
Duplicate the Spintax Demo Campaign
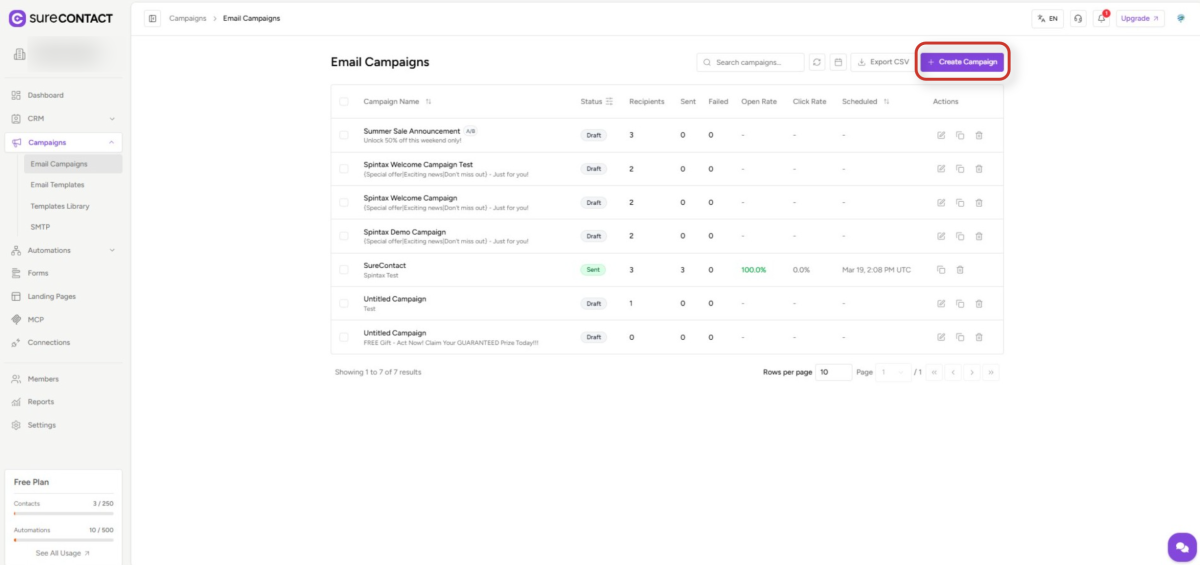pos(960,236)
